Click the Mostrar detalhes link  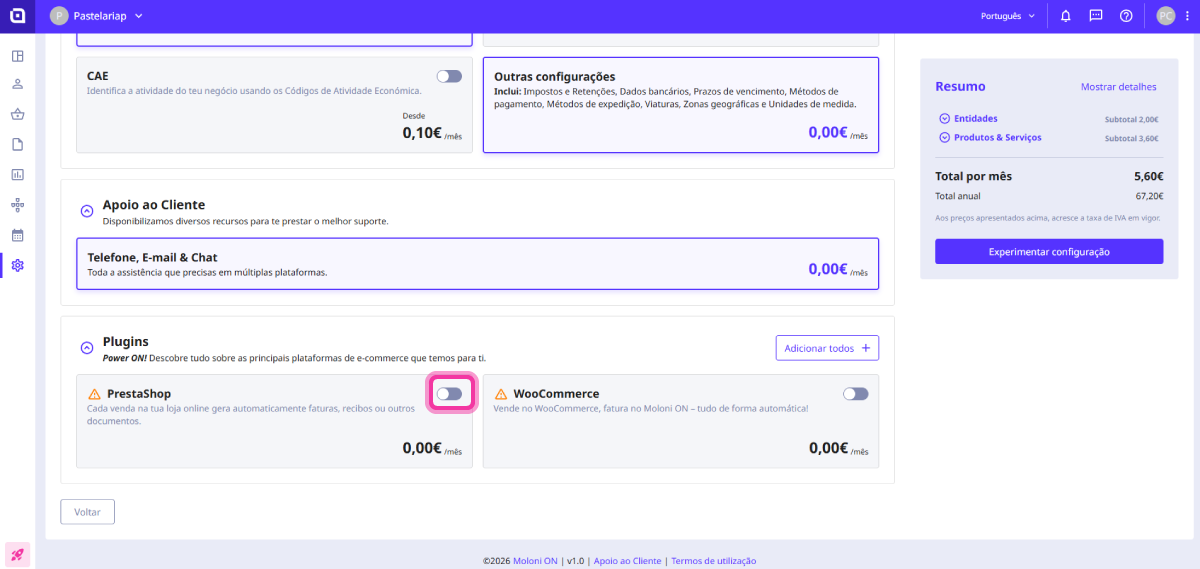[1118, 87]
